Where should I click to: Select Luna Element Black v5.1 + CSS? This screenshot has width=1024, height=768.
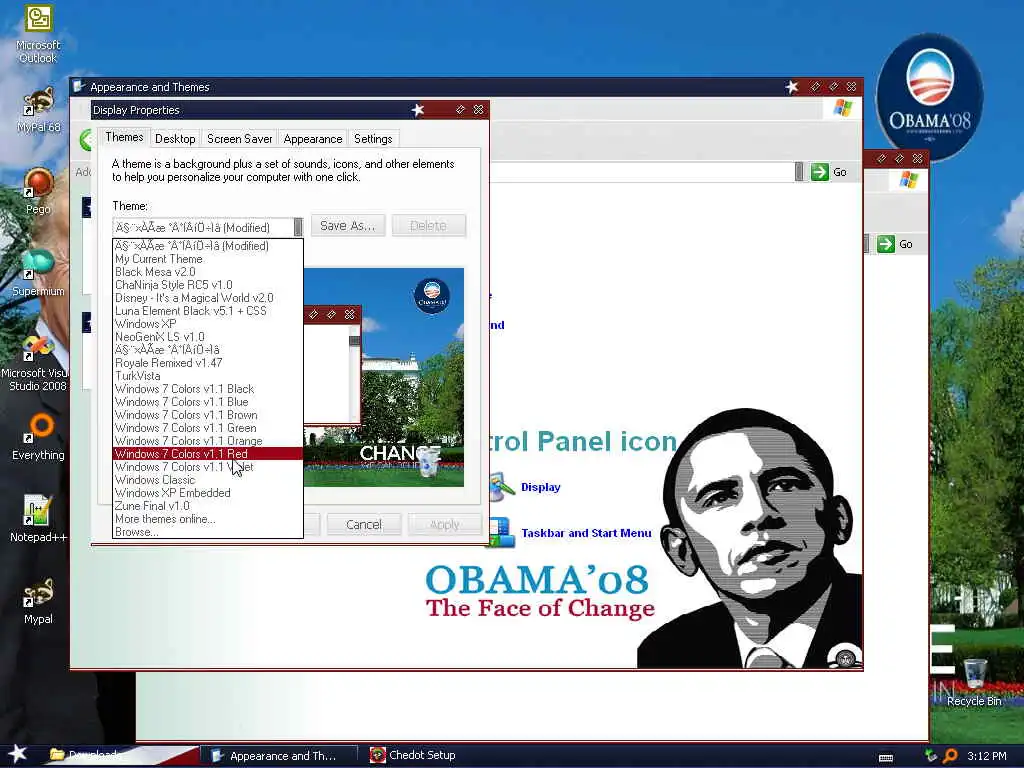(208, 311)
